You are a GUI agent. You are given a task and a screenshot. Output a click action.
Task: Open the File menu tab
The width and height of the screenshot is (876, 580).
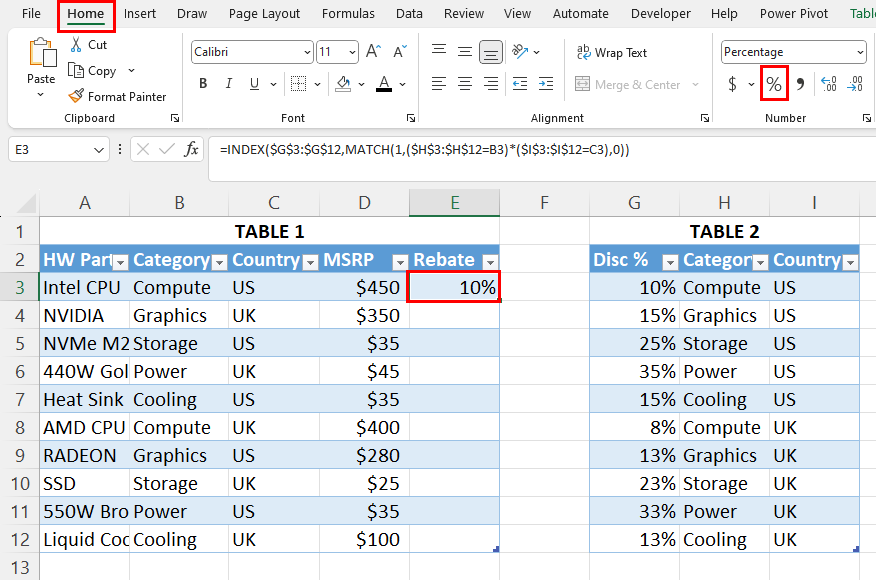[31, 13]
